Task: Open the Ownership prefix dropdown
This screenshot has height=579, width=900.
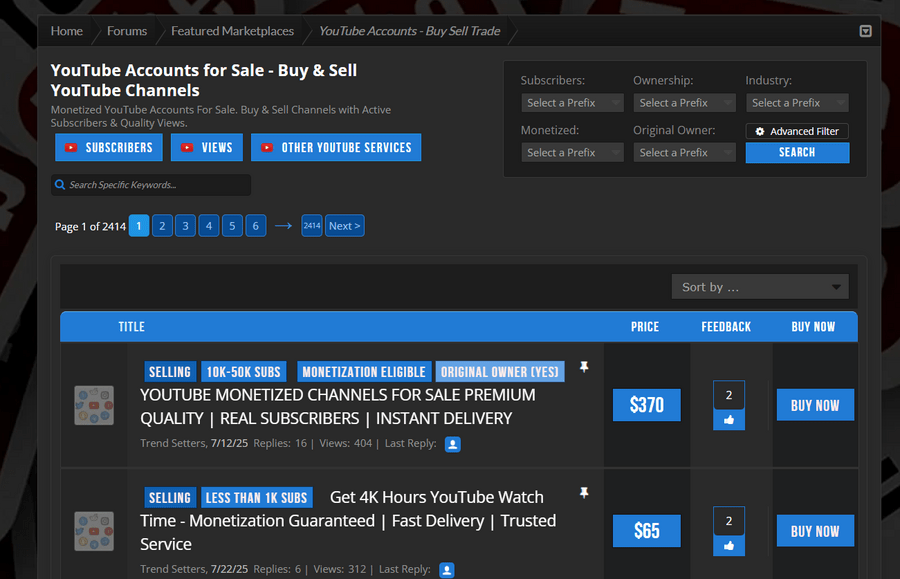Action: pos(684,103)
